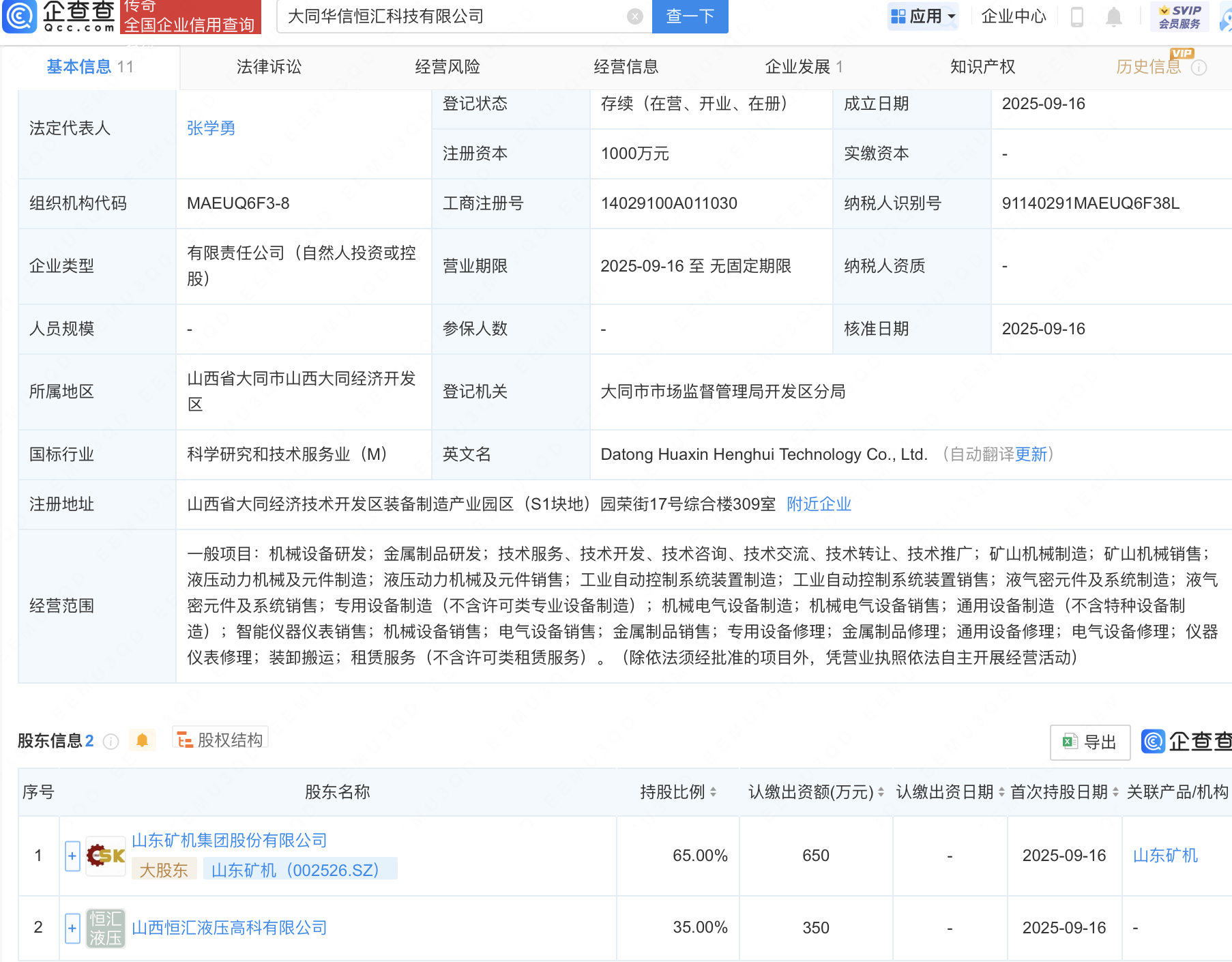This screenshot has width=1232, height=962.
Task: Click the 恒汇液压 company logo
Action: coord(106,928)
